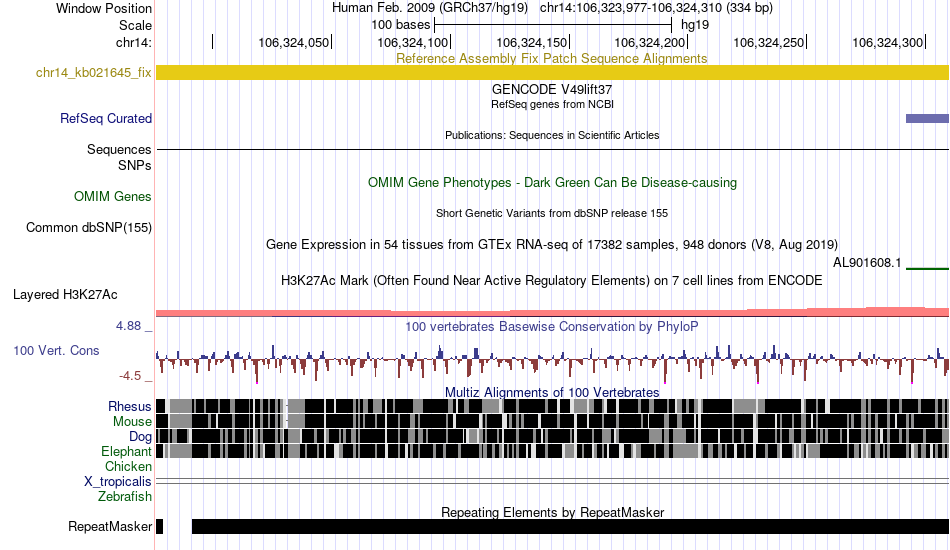
Task: Click the Mouse alignment row label
Action: click(x=132, y=422)
